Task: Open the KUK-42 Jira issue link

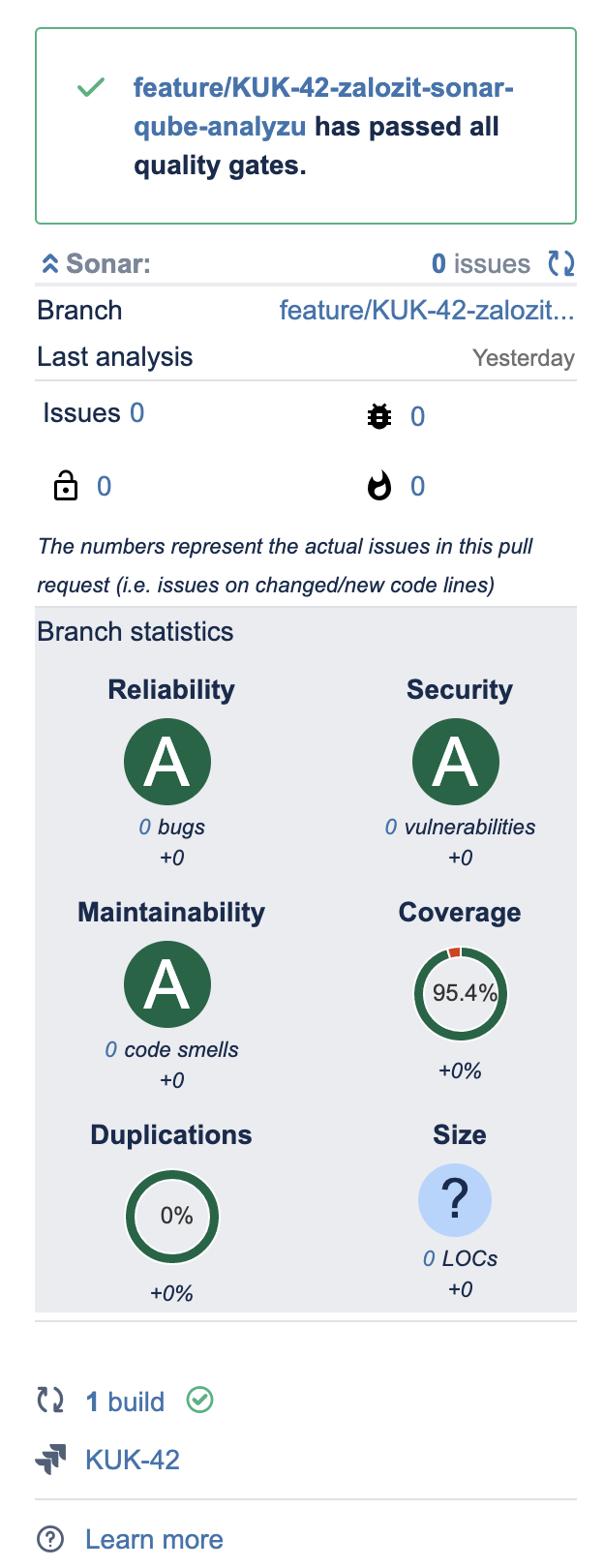Action: coord(133,1460)
